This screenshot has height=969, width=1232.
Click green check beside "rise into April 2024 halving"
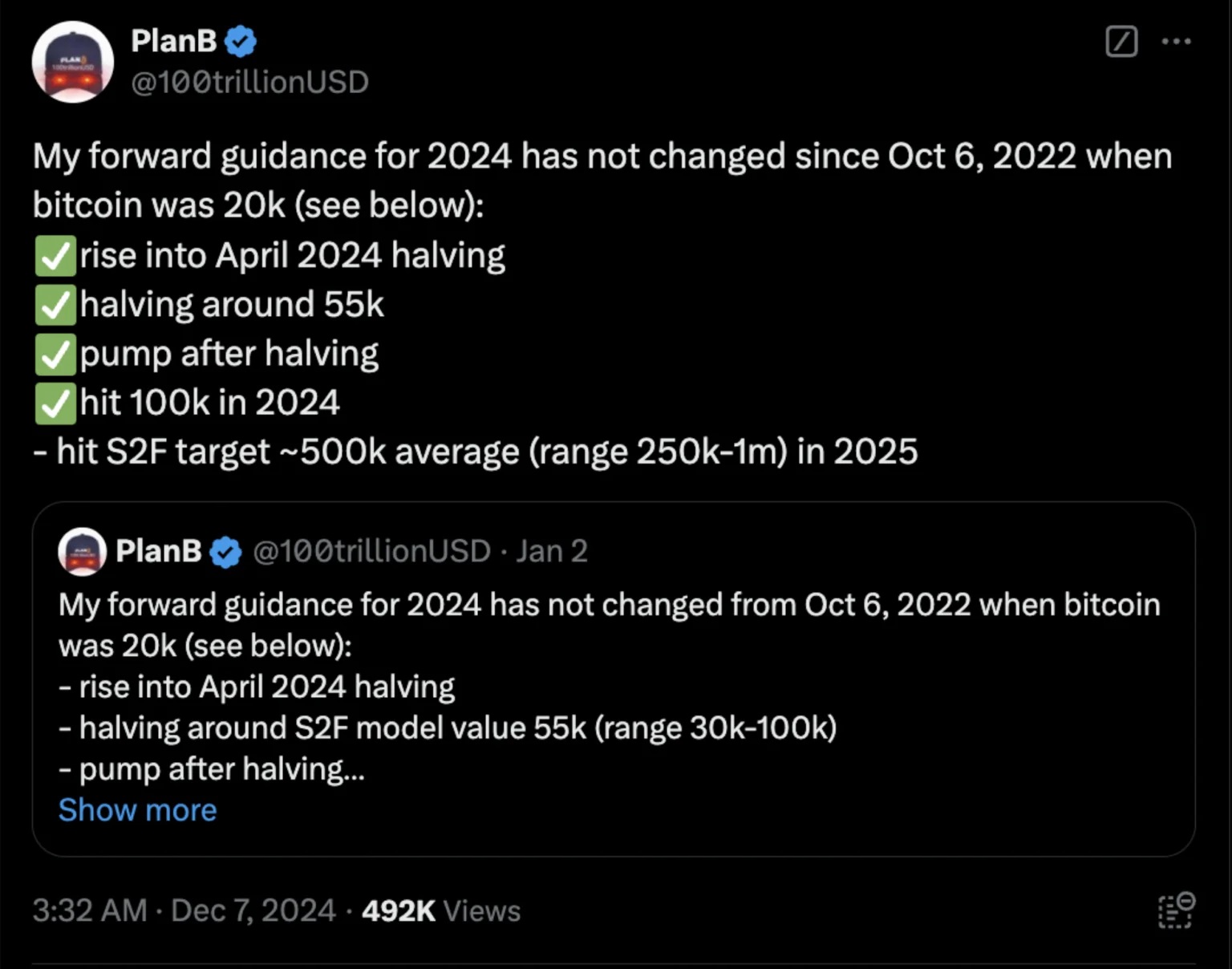coord(55,256)
